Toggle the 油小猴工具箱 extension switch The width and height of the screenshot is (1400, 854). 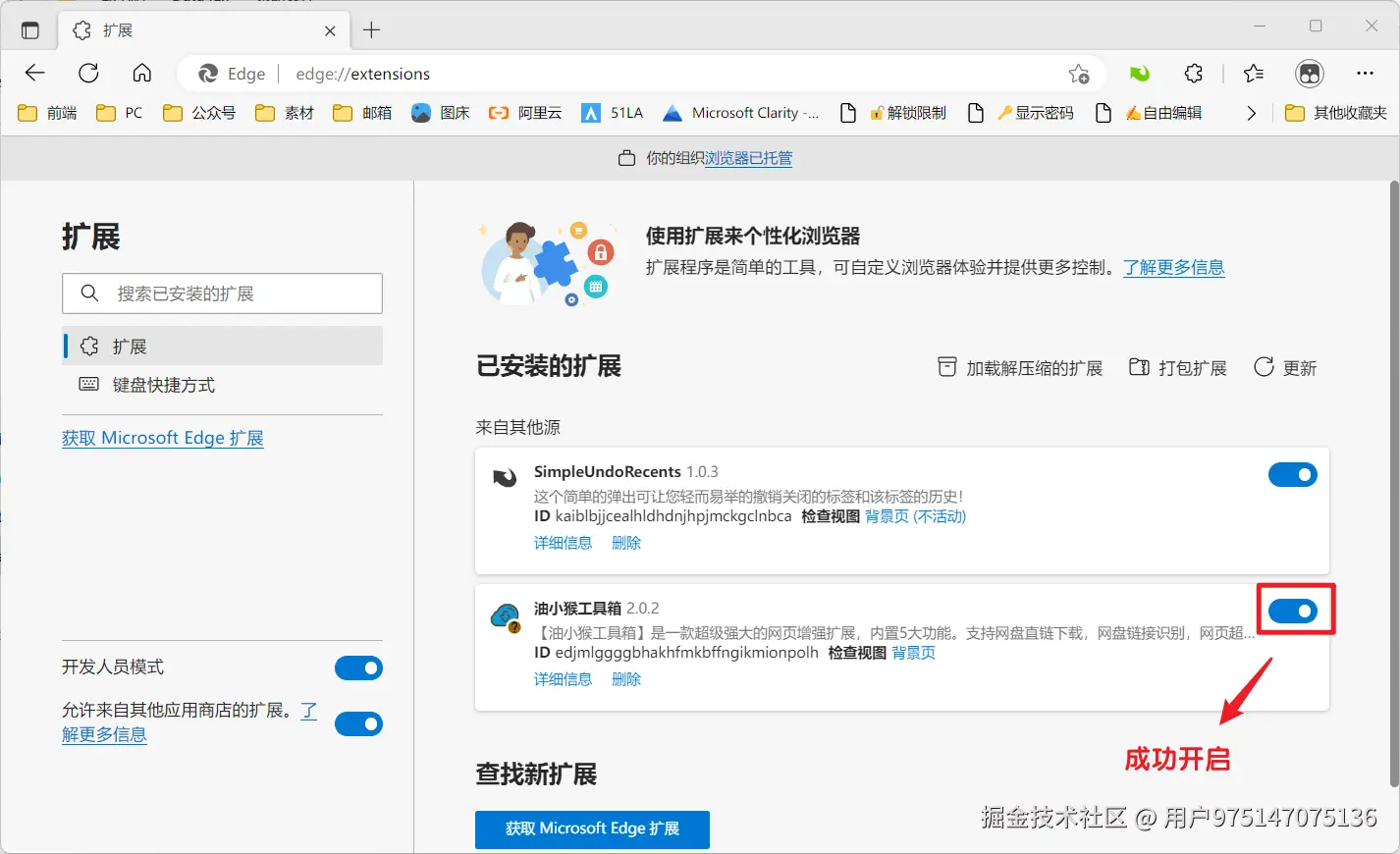coord(1293,612)
